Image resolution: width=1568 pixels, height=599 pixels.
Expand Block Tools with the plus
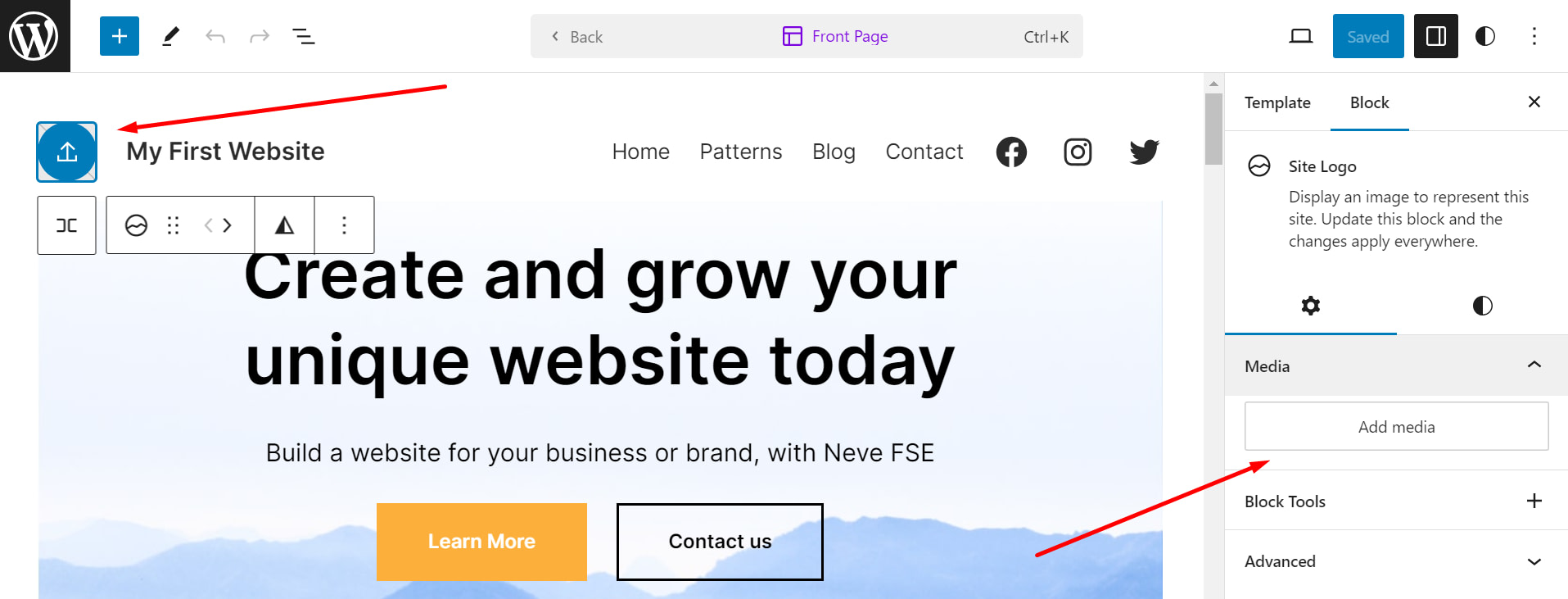(x=1534, y=501)
